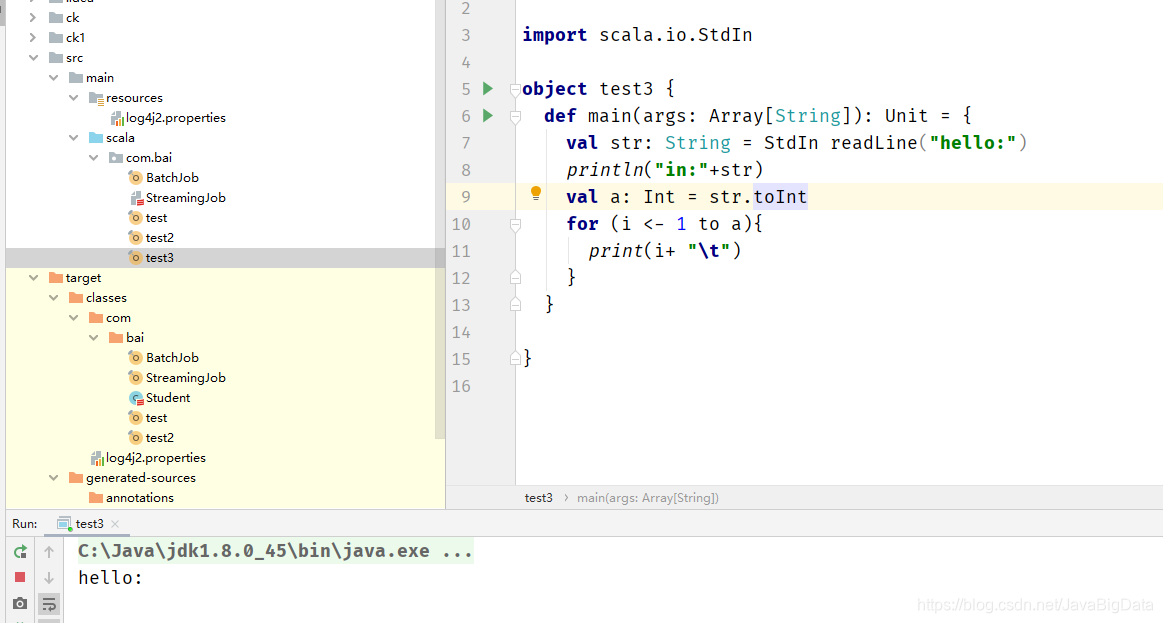Collapse the classes folder
Image resolution: width=1163 pixels, height=623 pixels.
[53, 298]
